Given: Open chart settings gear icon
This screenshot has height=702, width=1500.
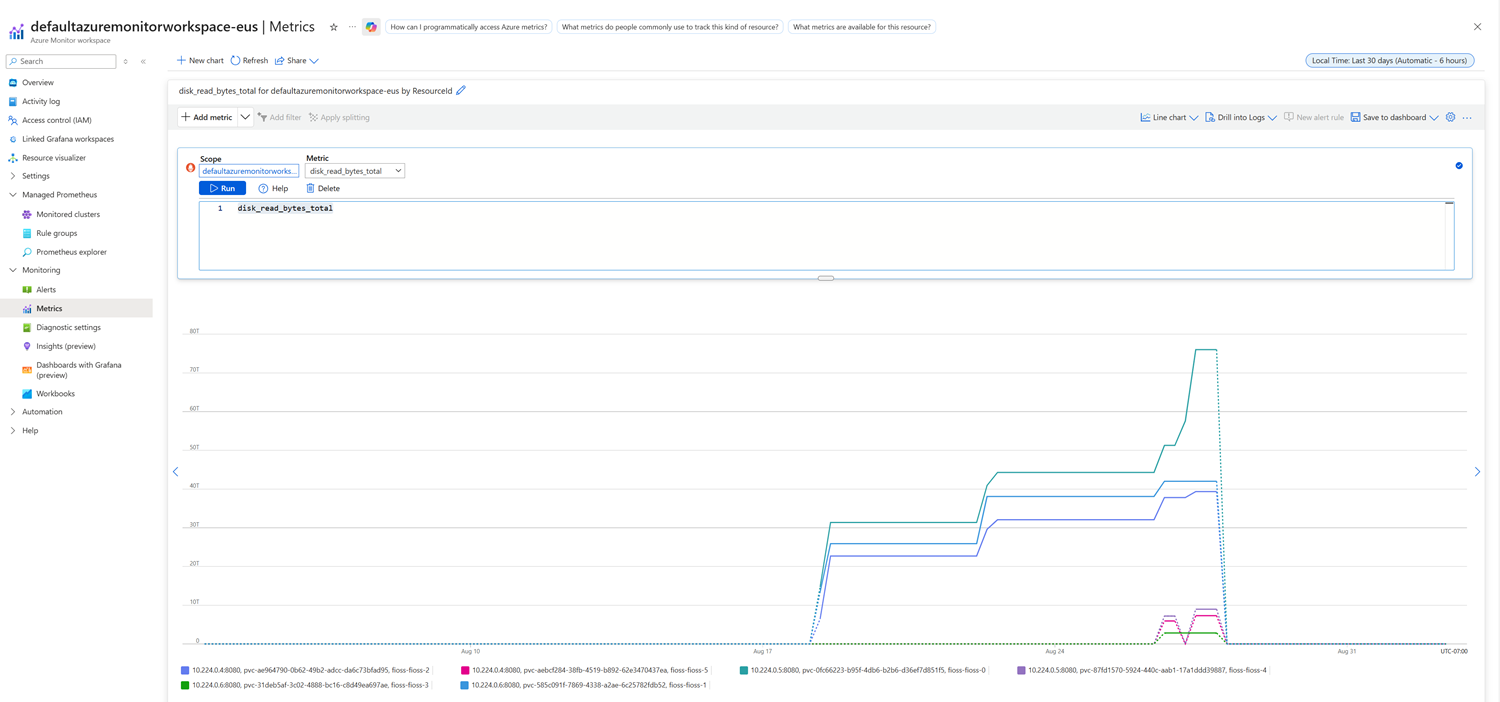Looking at the screenshot, I should 1451,118.
